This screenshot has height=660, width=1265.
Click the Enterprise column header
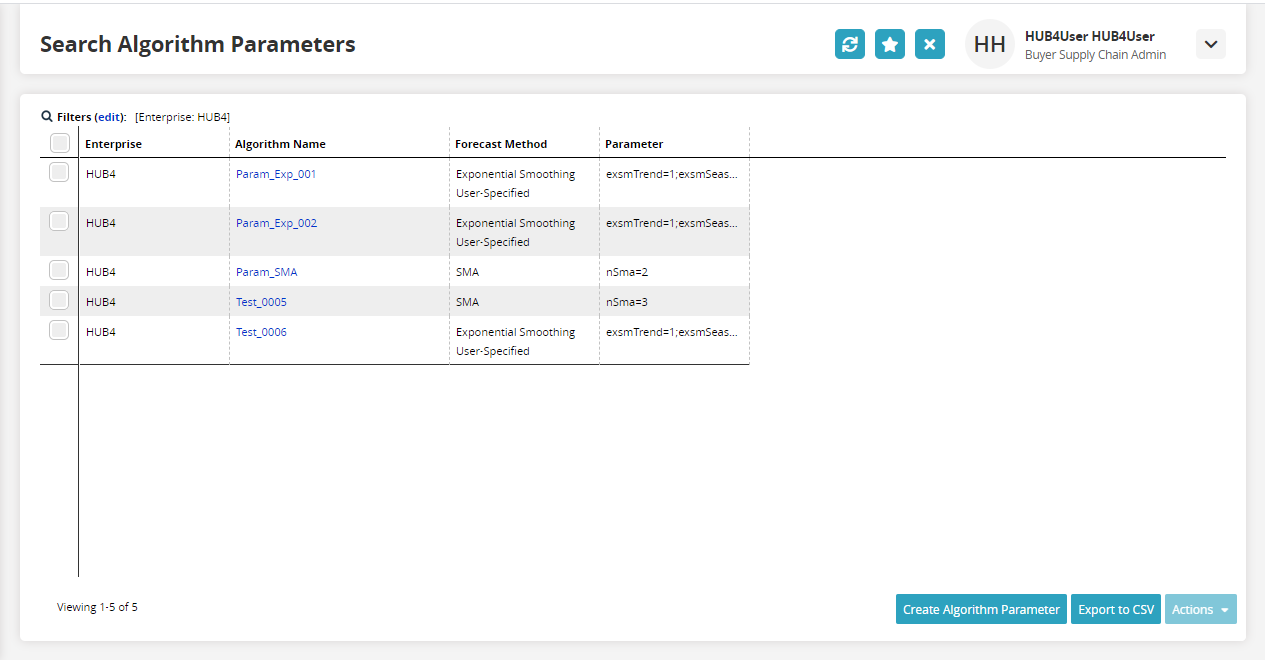point(113,144)
